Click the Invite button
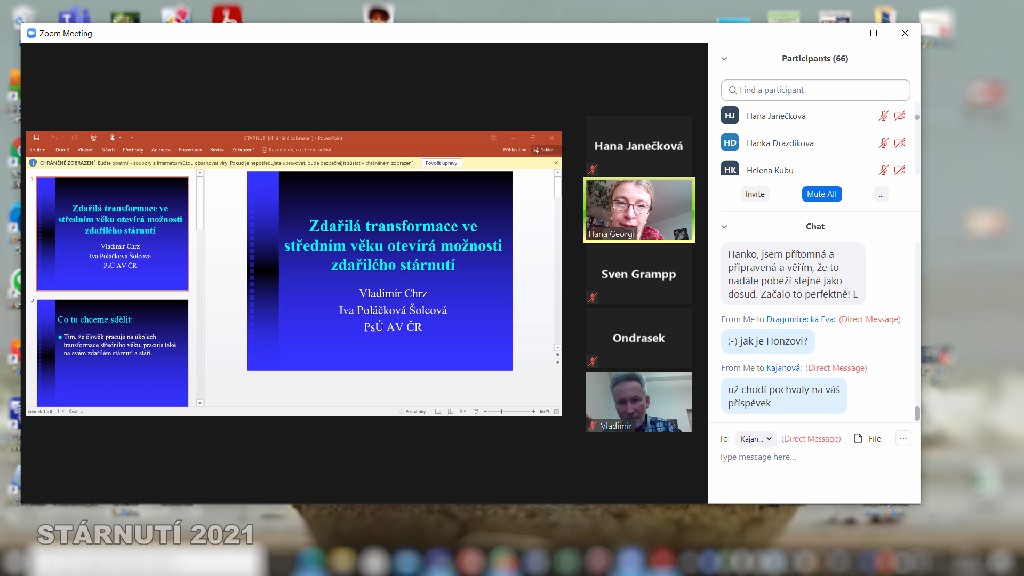Image resolution: width=1024 pixels, height=576 pixels. tap(755, 194)
